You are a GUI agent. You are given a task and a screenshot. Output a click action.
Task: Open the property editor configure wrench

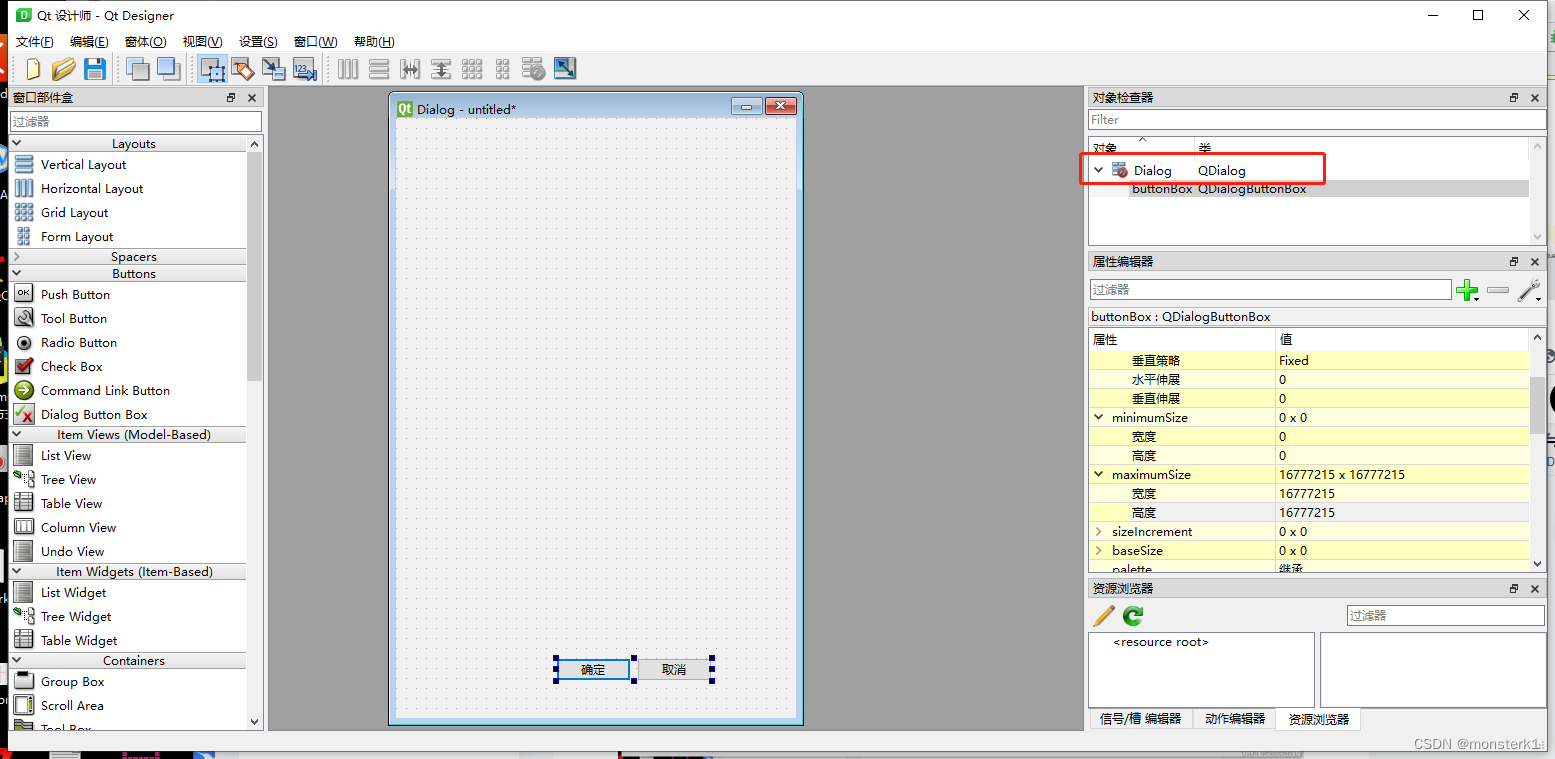[x=1529, y=291]
